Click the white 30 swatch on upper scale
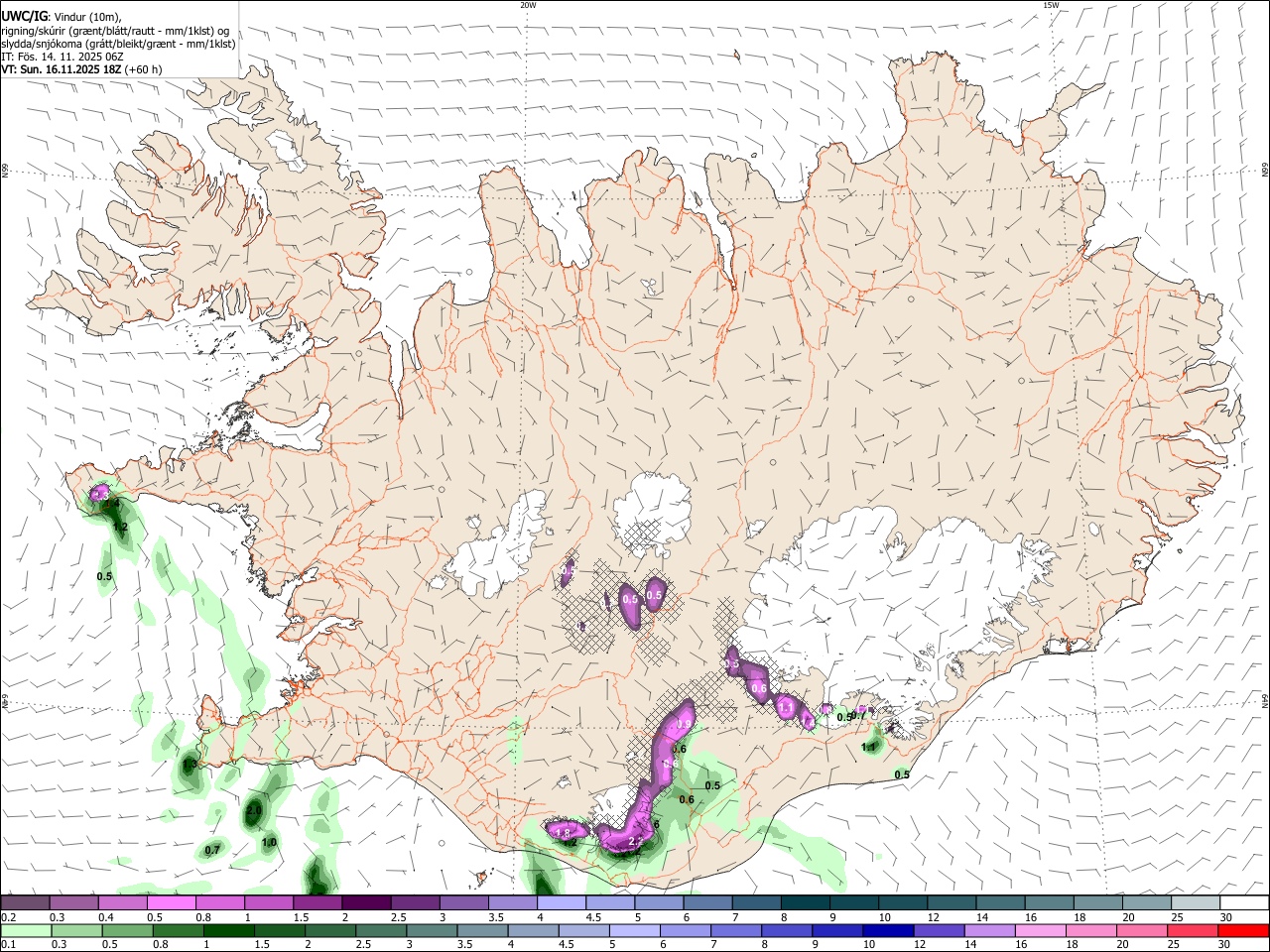The width and height of the screenshot is (1270, 952). click(1244, 902)
